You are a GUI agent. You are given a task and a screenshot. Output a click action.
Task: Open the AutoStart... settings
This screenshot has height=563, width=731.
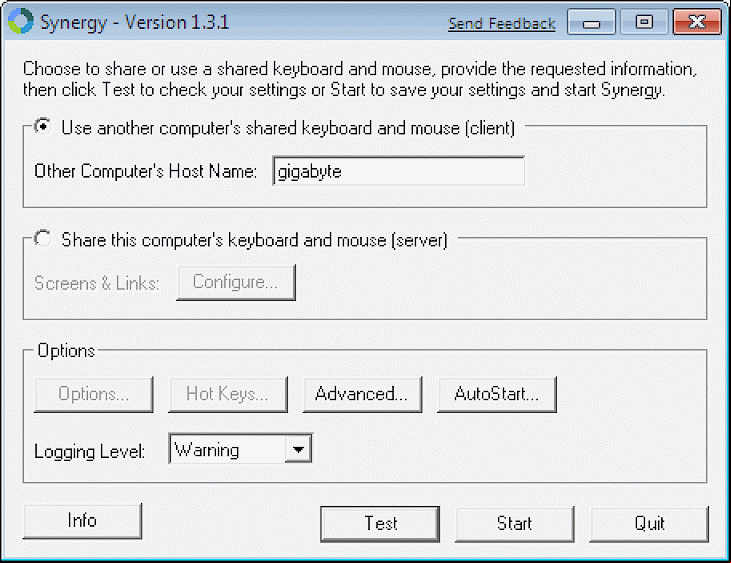click(x=497, y=394)
